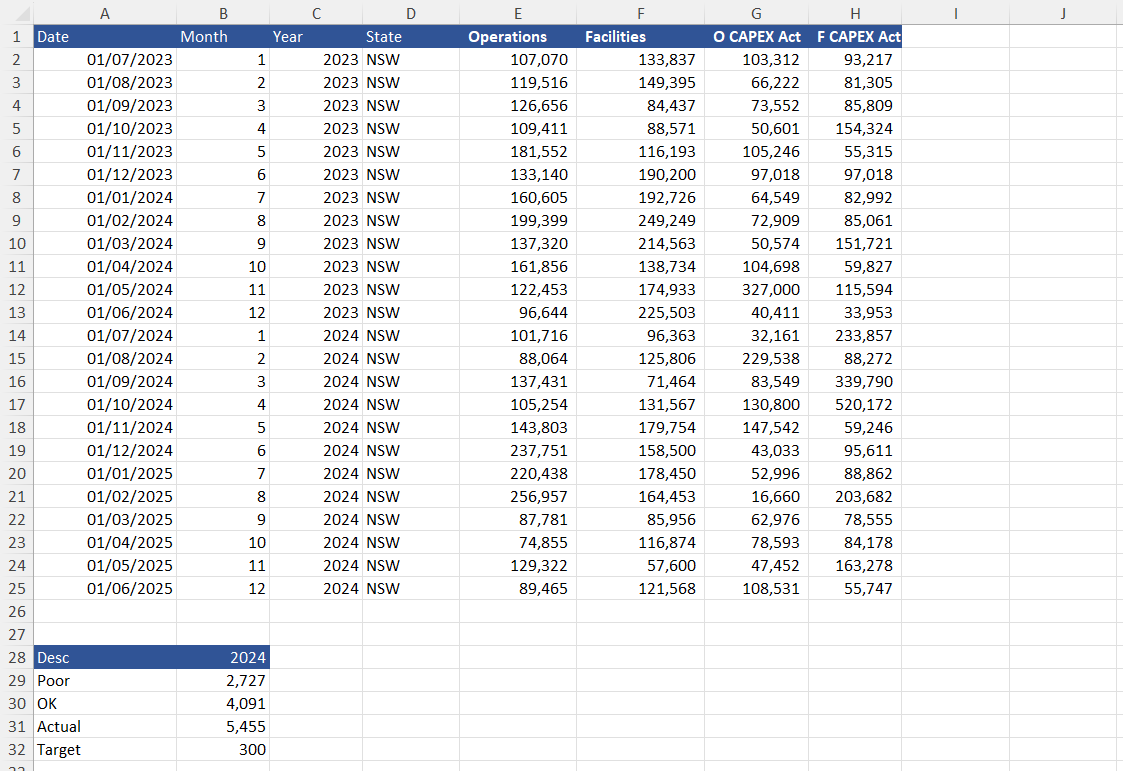This screenshot has width=1123, height=771.
Task: Select row 28 header
Action: tap(16, 658)
